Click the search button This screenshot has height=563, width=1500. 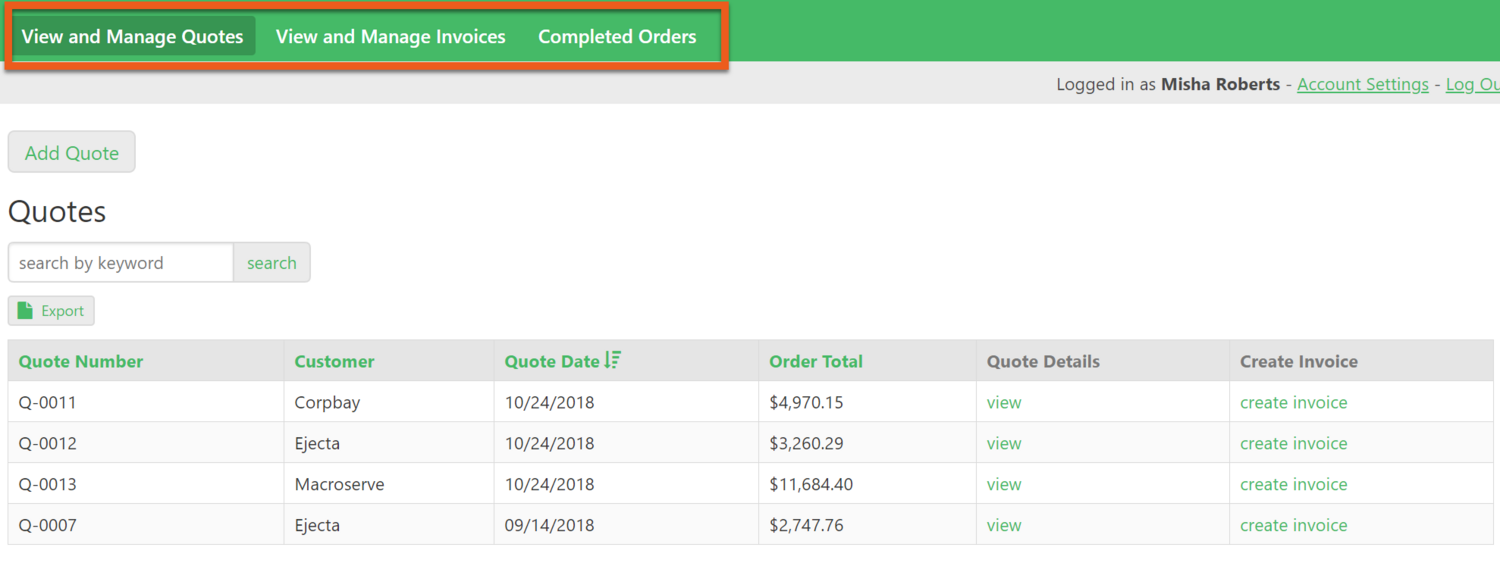pos(272,263)
